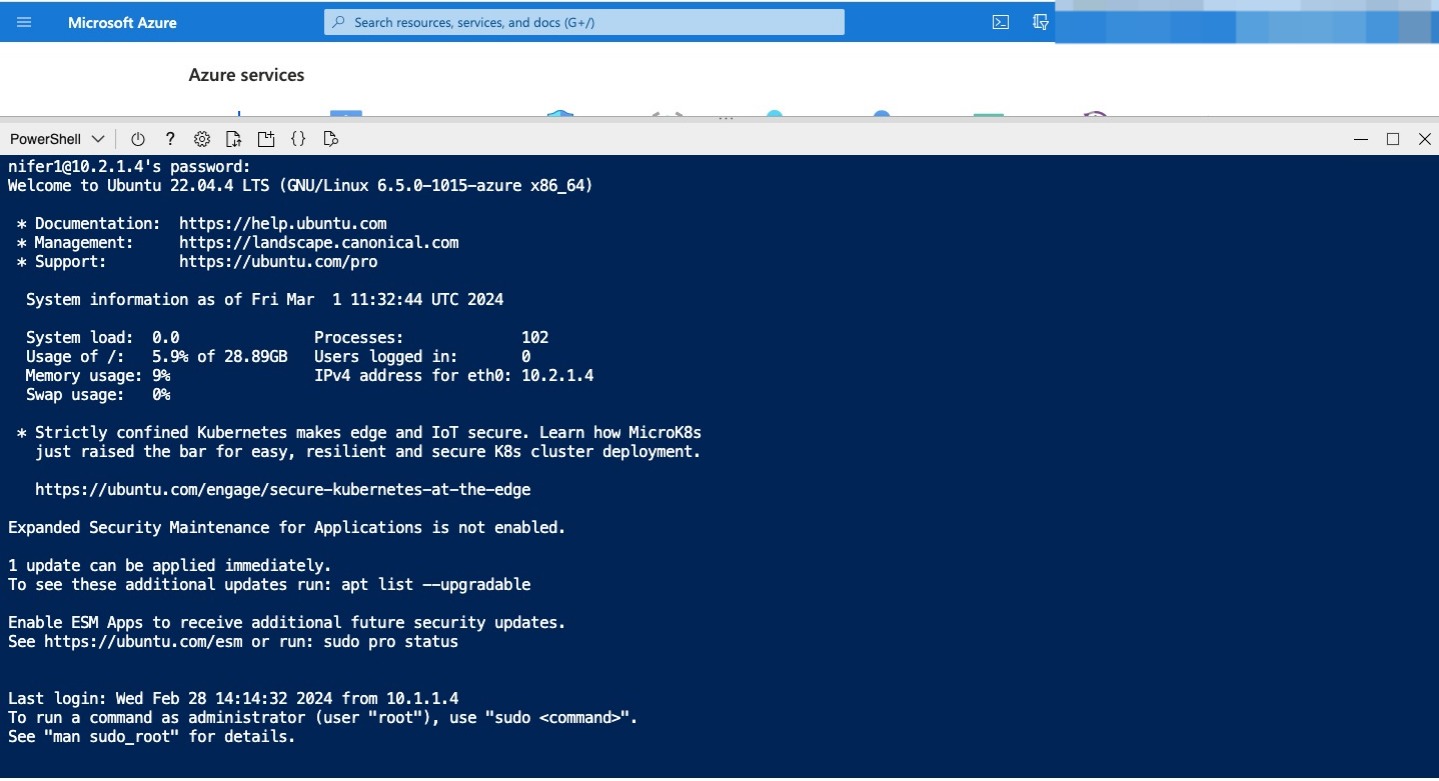
Task: Click the IPv4 address value 10.2.1.4
Action: [558, 376]
